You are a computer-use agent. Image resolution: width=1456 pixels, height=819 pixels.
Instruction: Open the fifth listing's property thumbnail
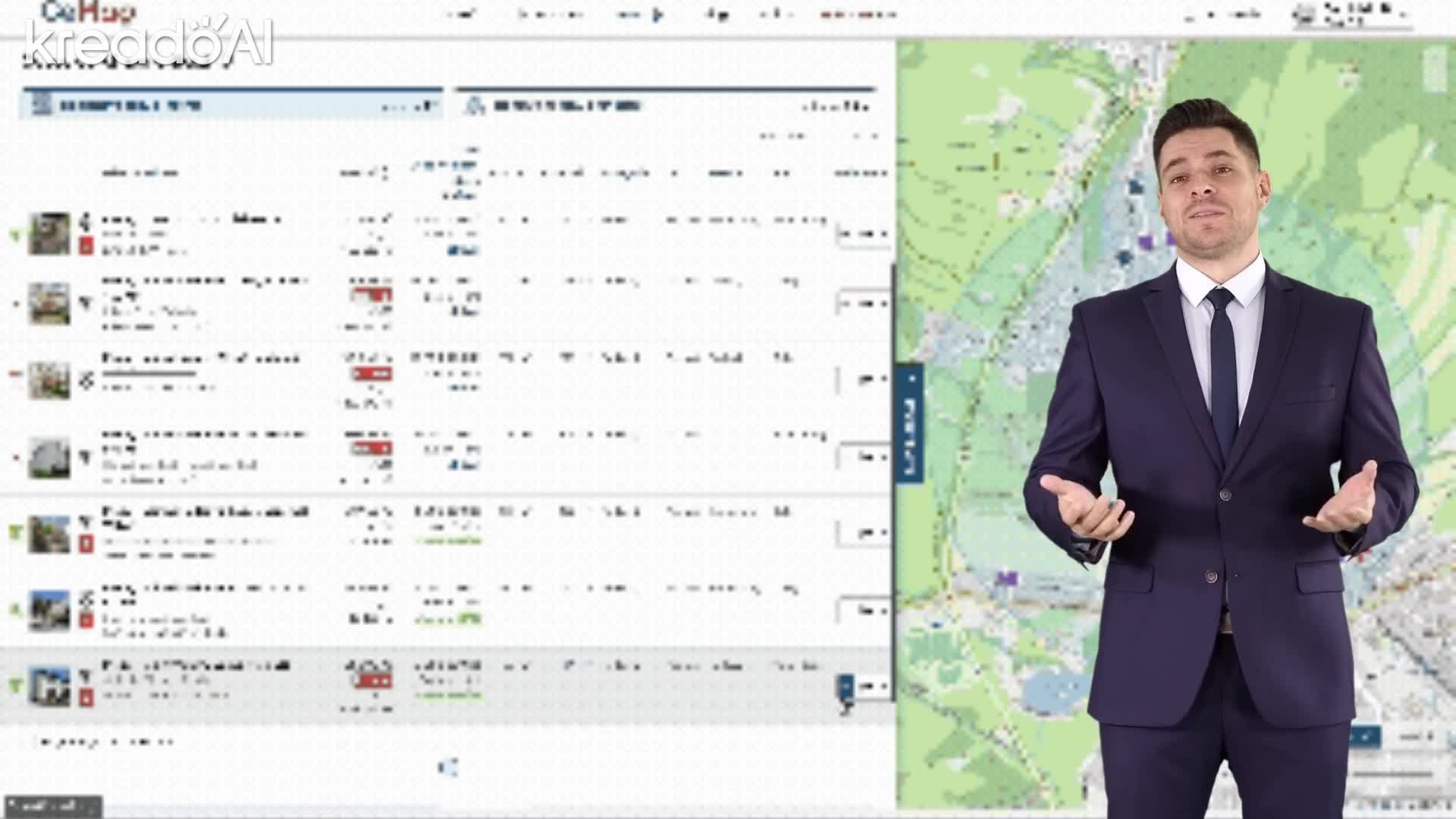pos(49,534)
